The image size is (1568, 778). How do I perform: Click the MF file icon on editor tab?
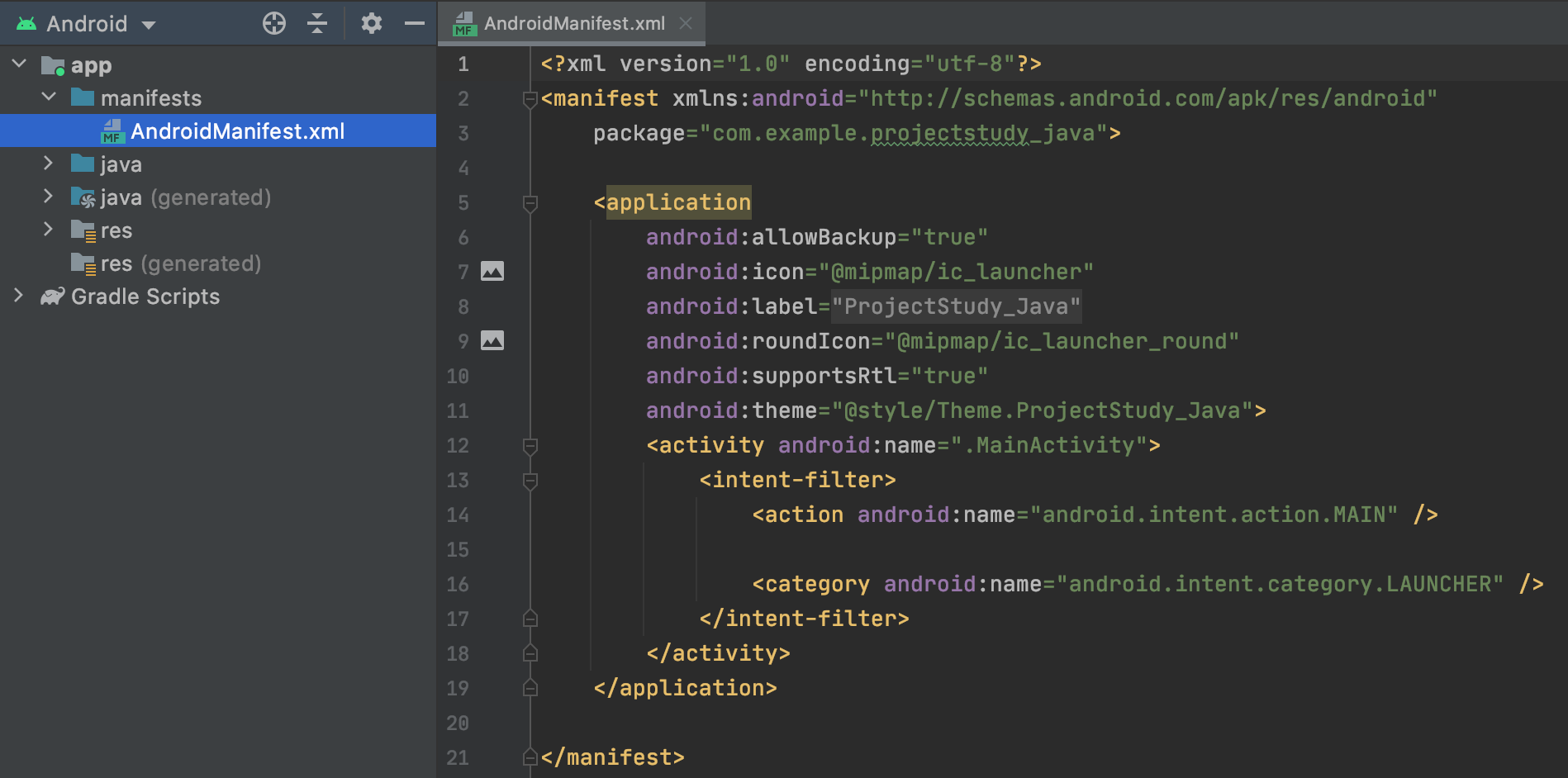tap(464, 23)
